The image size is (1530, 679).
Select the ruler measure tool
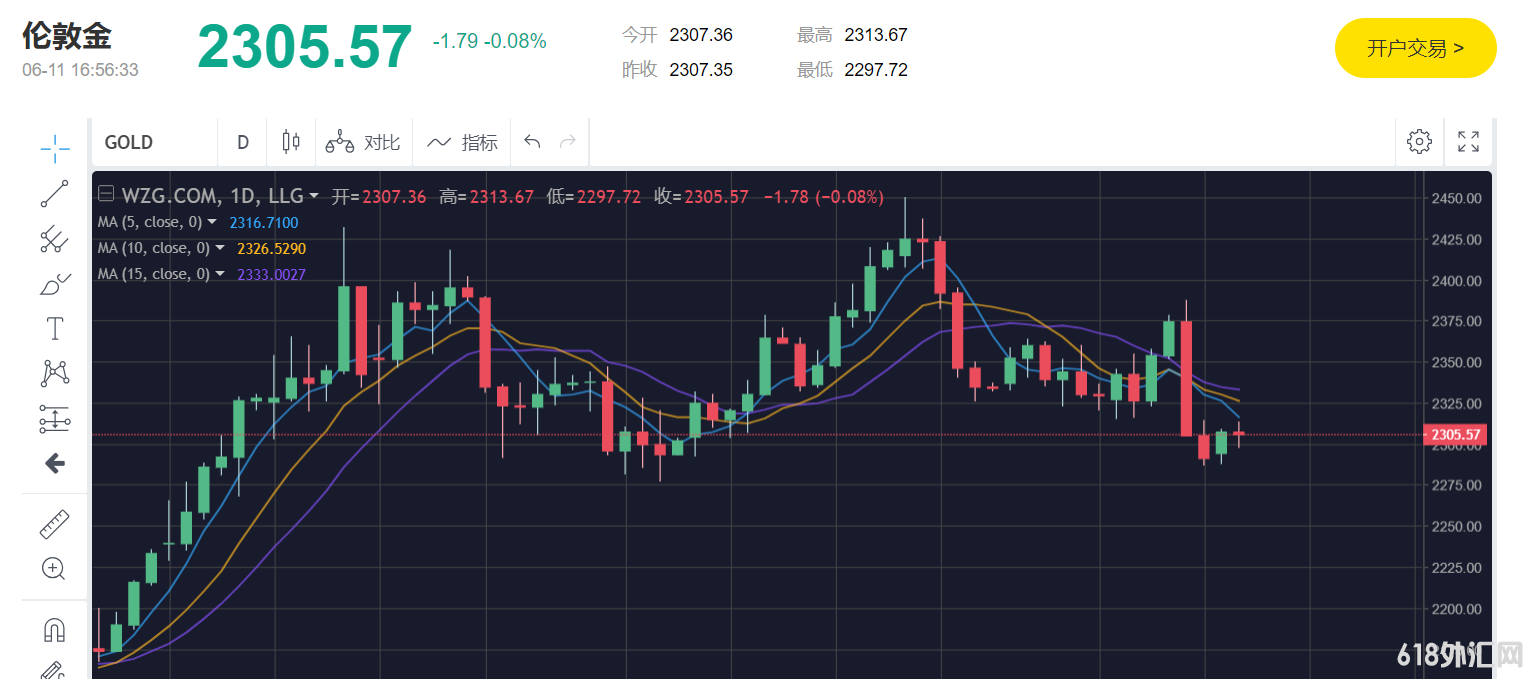tap(55, 524)
